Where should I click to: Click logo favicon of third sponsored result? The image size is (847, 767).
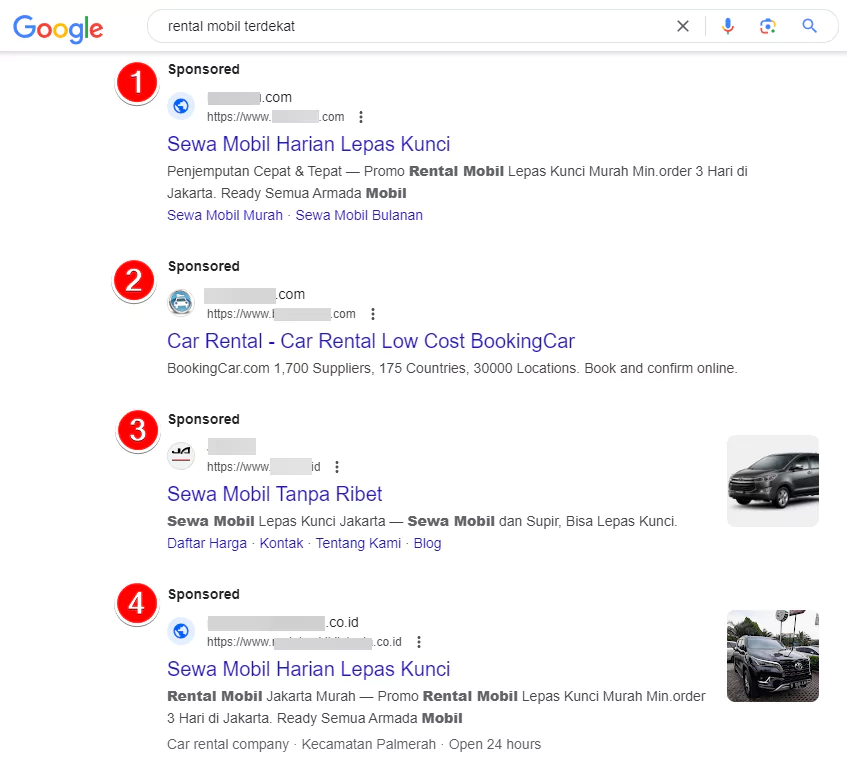point(181,455)
